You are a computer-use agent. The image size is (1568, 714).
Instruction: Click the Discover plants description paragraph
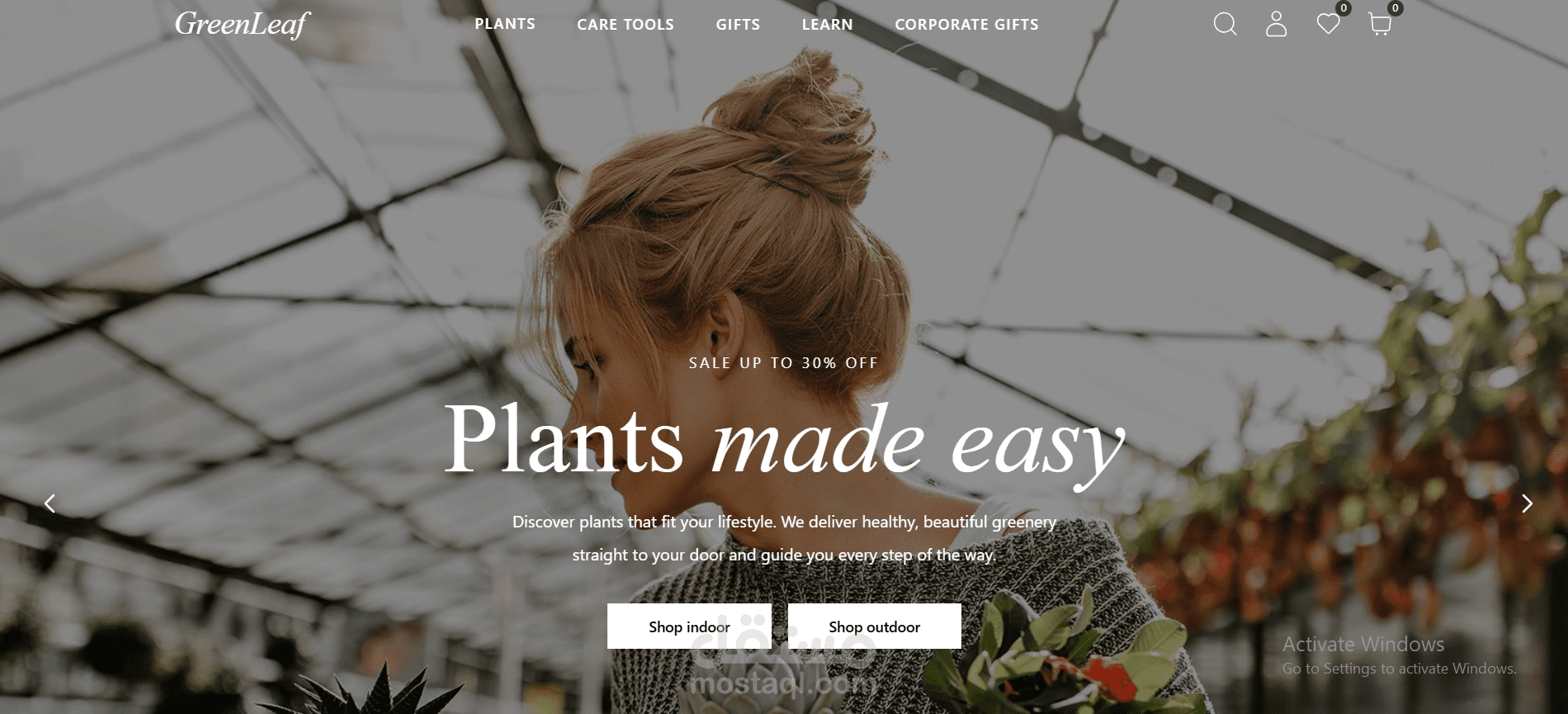[784, 538]
